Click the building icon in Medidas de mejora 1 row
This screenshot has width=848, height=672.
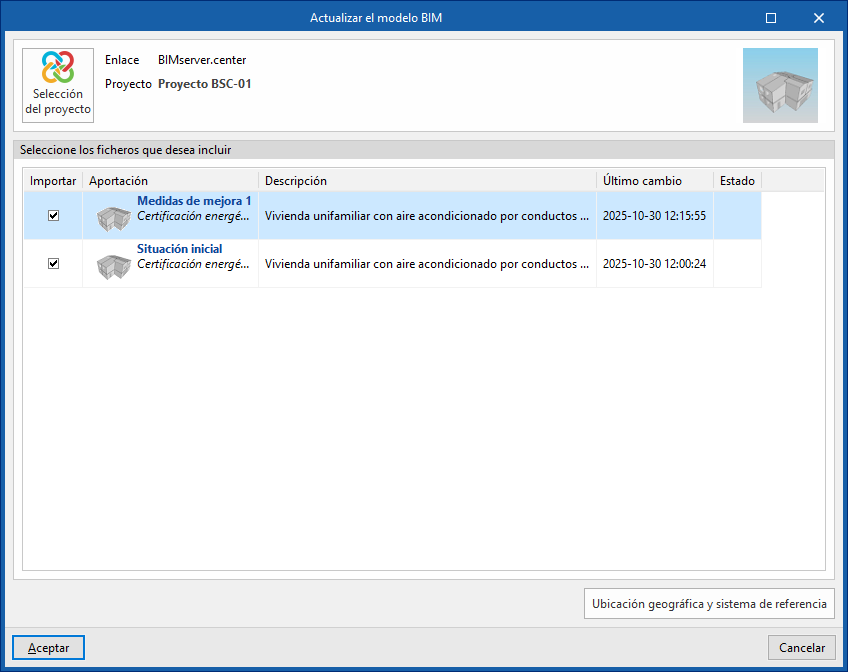tap(114, 219)
